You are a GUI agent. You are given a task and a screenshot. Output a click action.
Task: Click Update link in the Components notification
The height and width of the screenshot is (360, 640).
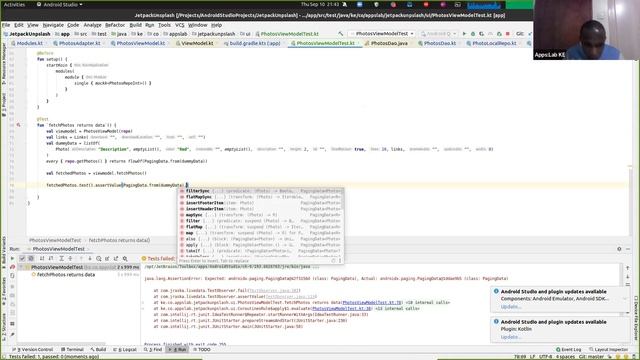pyautogui.click(x=511, y=307)
